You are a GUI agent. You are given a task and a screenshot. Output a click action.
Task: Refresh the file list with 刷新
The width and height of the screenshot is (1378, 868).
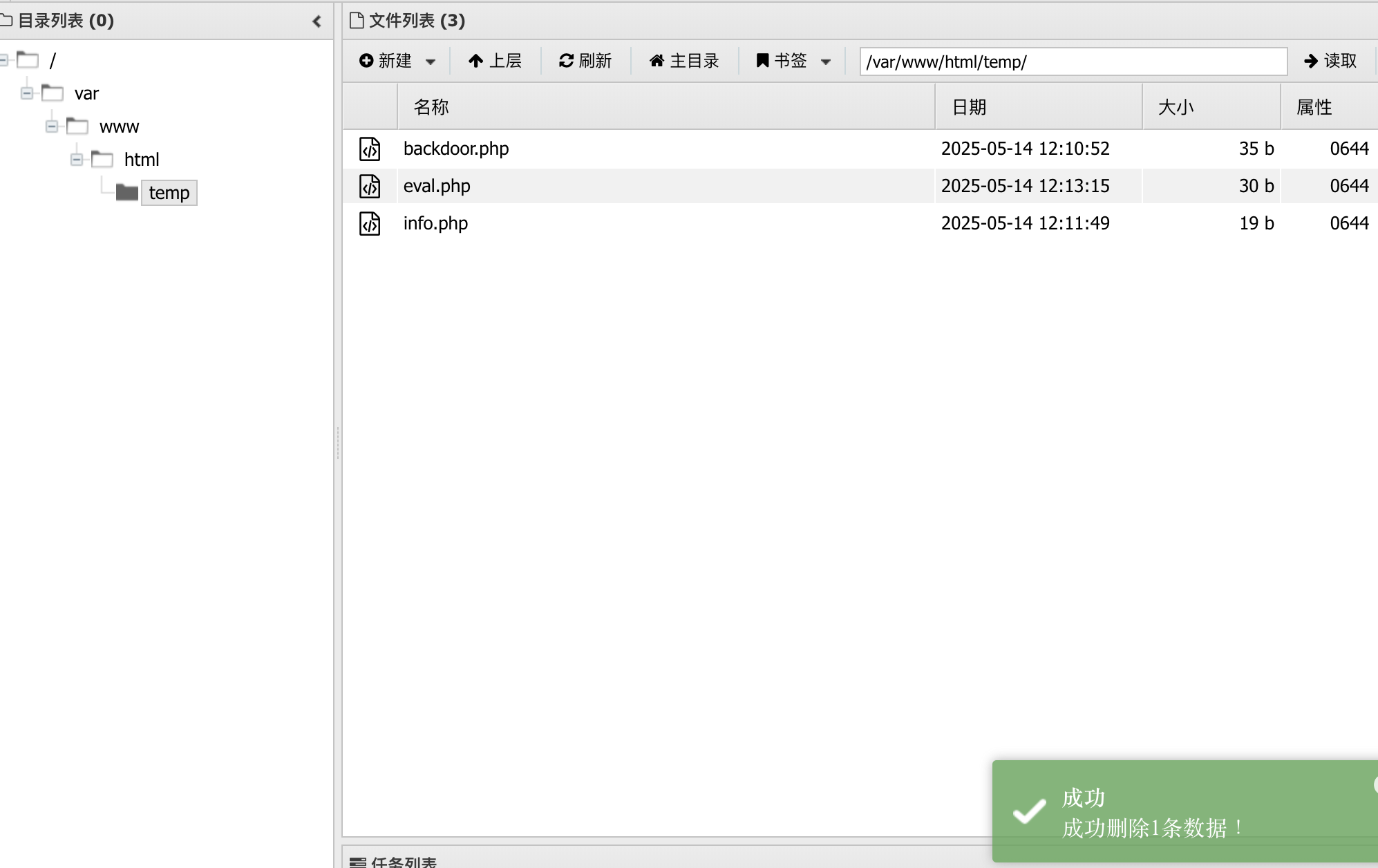(x=585, y=61)
